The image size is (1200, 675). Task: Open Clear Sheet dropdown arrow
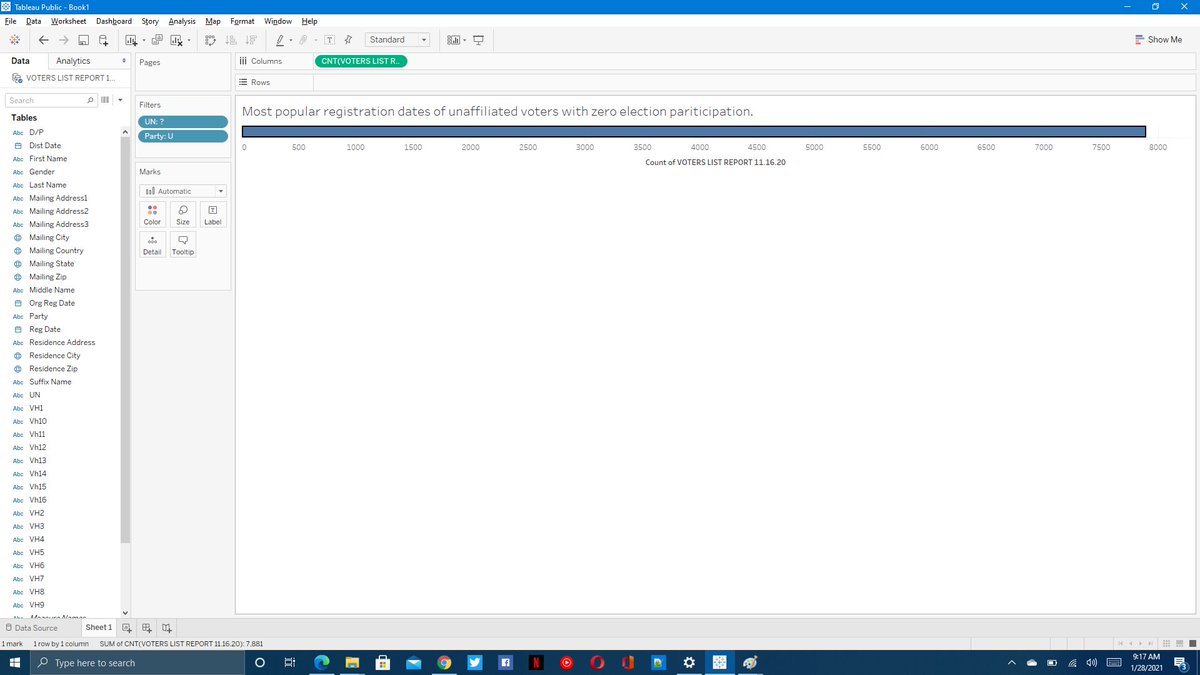(x=189, y=41)
